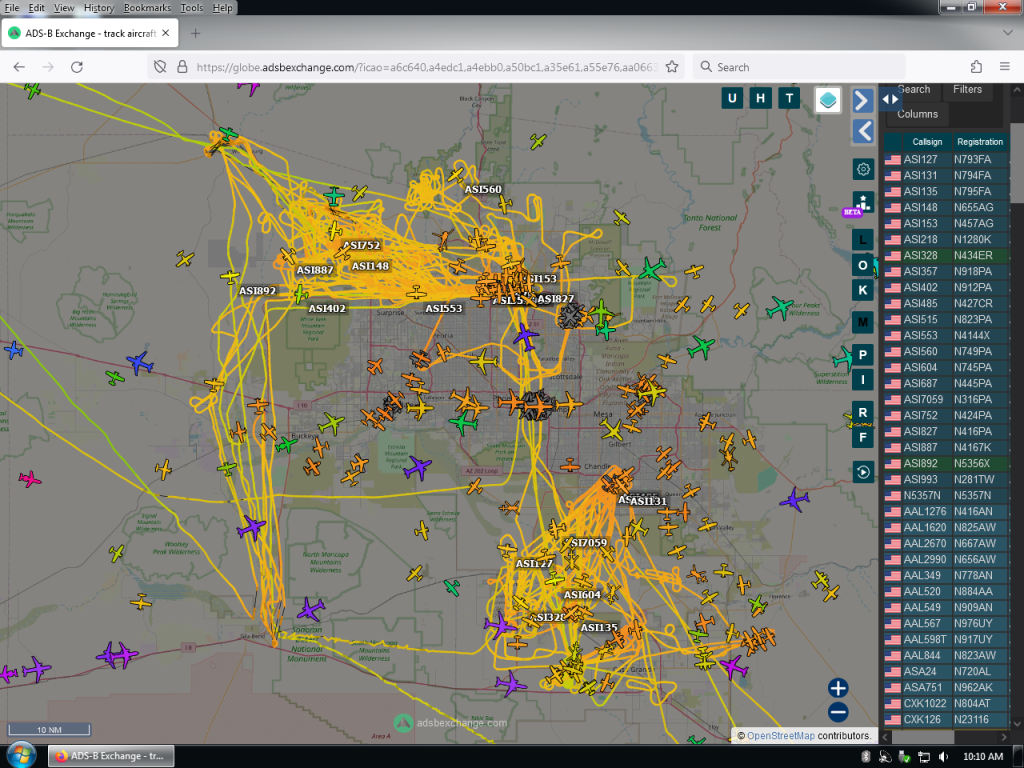Click the H map toggle button

[761, 99]
